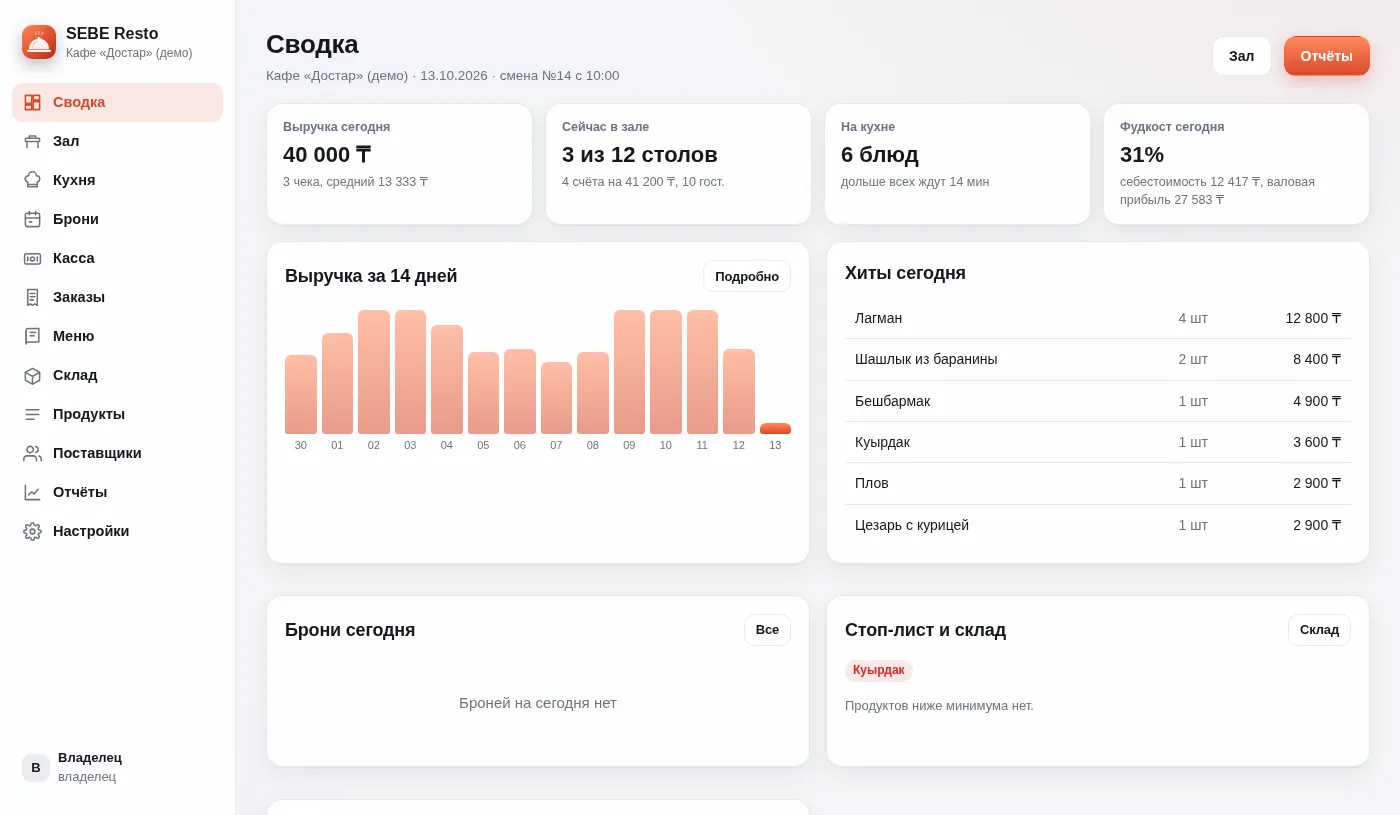
Task: Click the Продукты list icon
Action: pyautogui.click(x=32, y=414)
